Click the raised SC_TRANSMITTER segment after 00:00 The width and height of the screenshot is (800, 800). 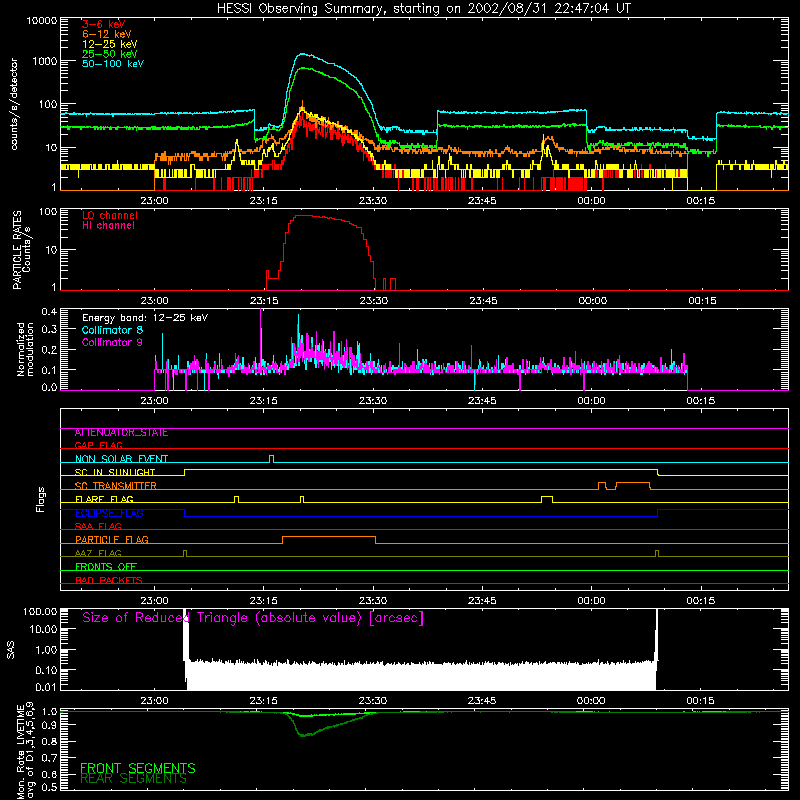pyautogui.click(x=633, y=482)
